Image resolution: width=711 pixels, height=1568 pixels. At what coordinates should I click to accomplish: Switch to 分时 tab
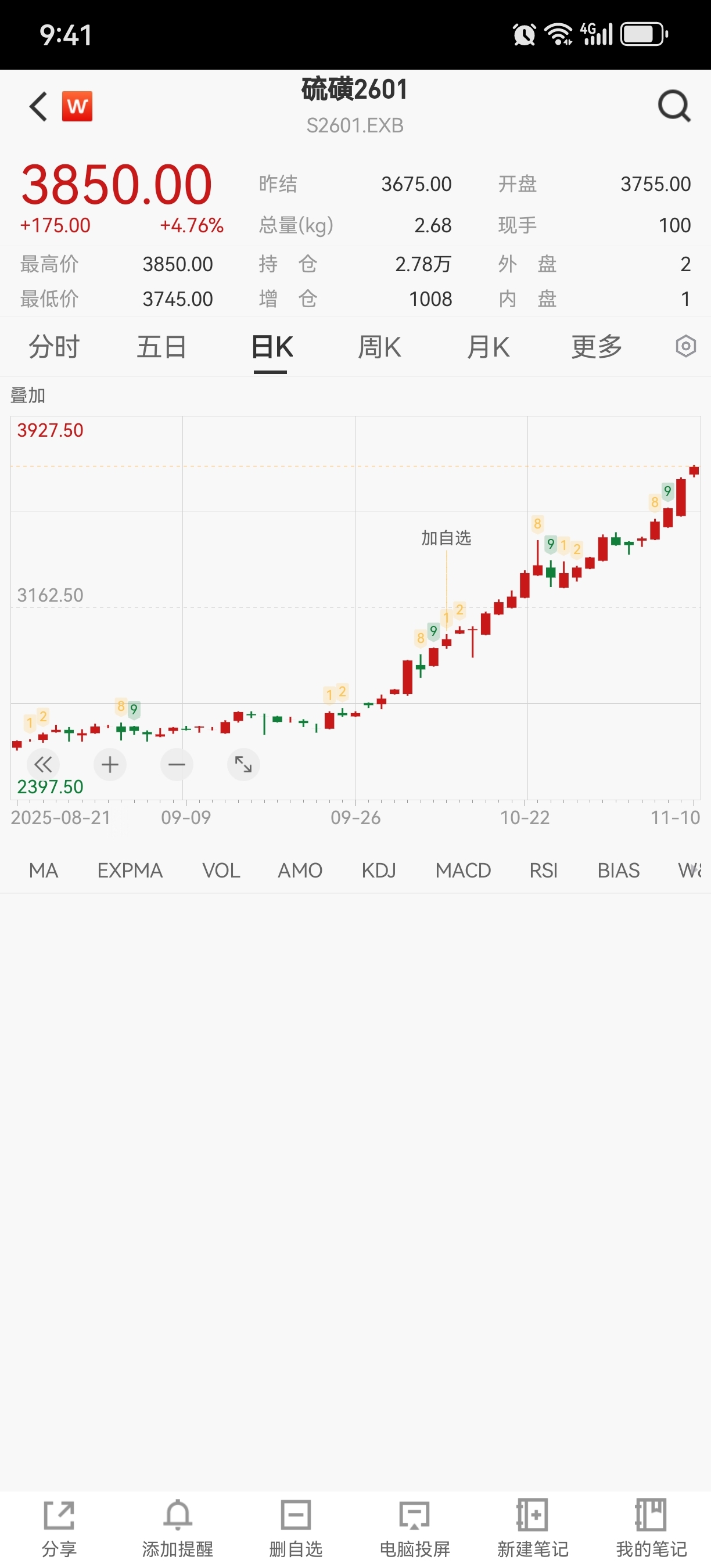pos(54,347)
